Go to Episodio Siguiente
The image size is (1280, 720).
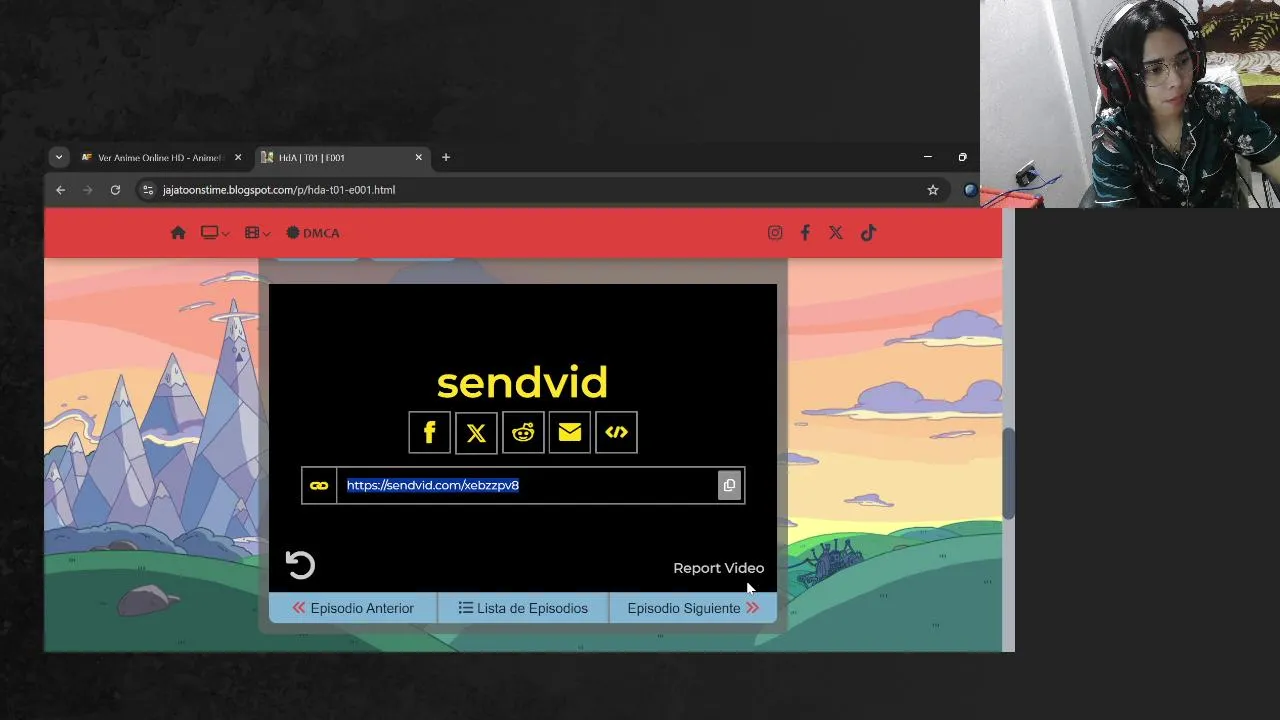coord(693,608)
